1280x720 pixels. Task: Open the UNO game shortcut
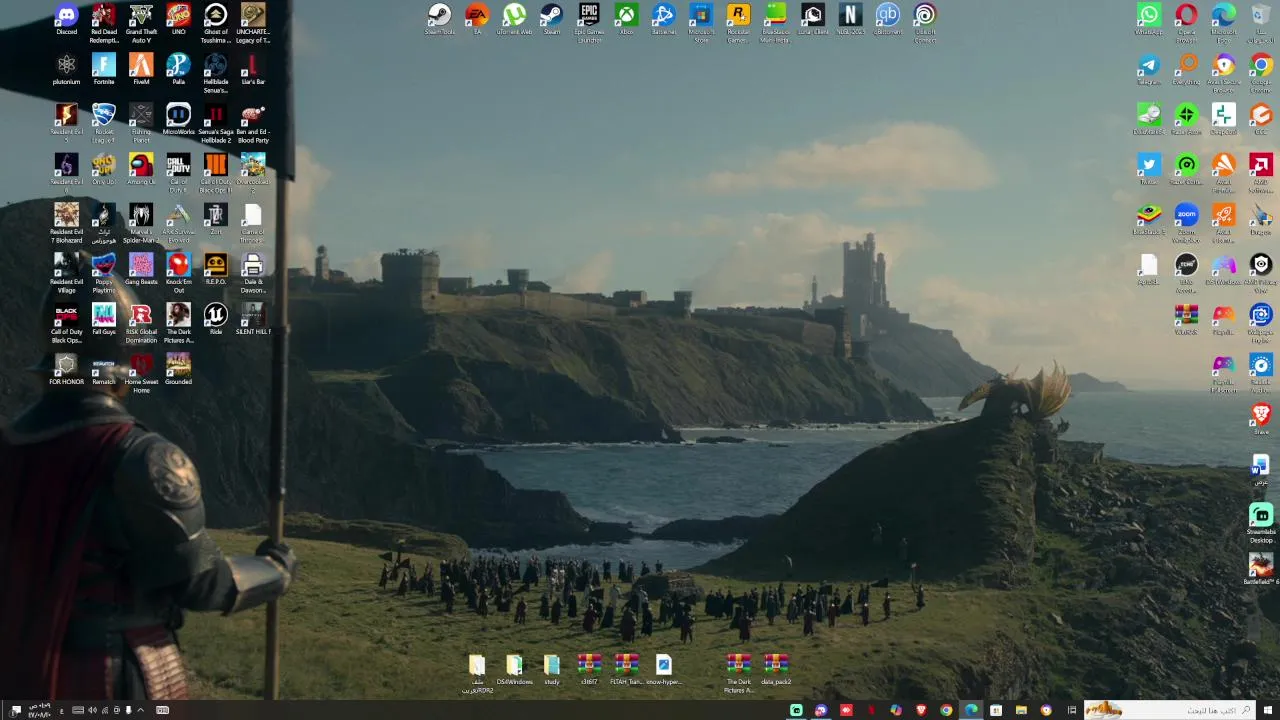click(178, 20)
